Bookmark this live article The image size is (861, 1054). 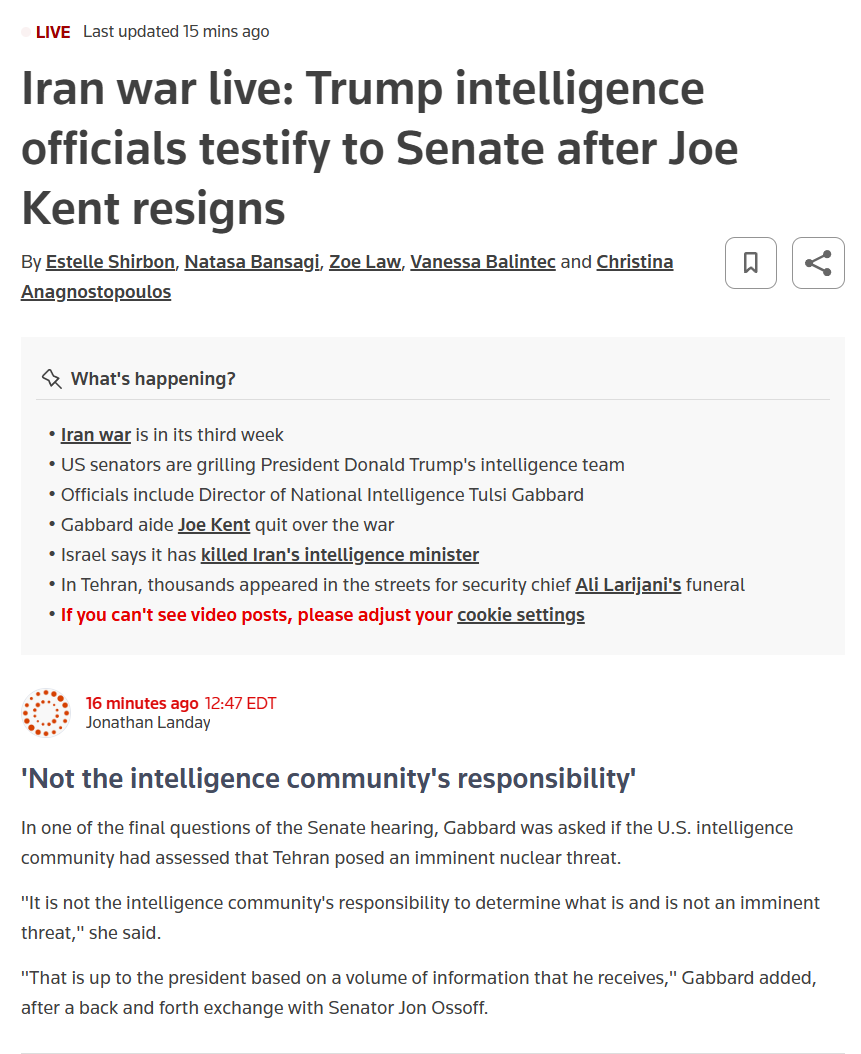click(x=750, y=263)
